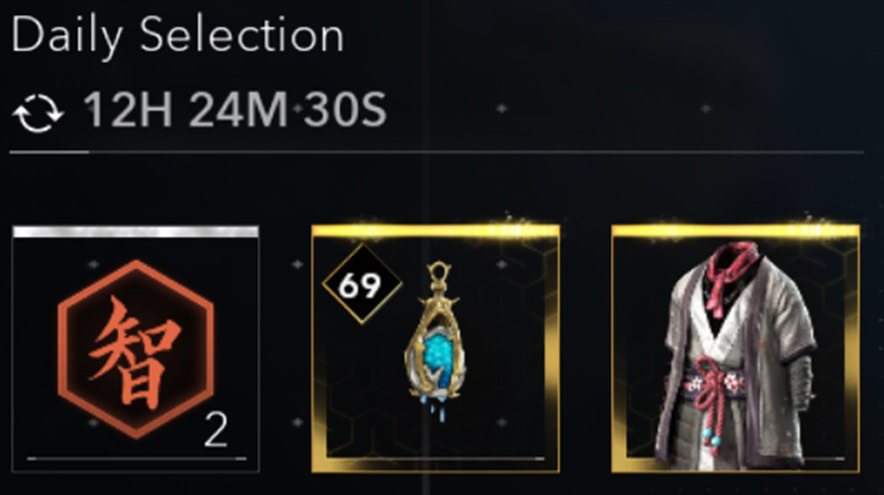884x495 pixels.
Task: Click the level 69 diamond badge
Action: (361, 284)
